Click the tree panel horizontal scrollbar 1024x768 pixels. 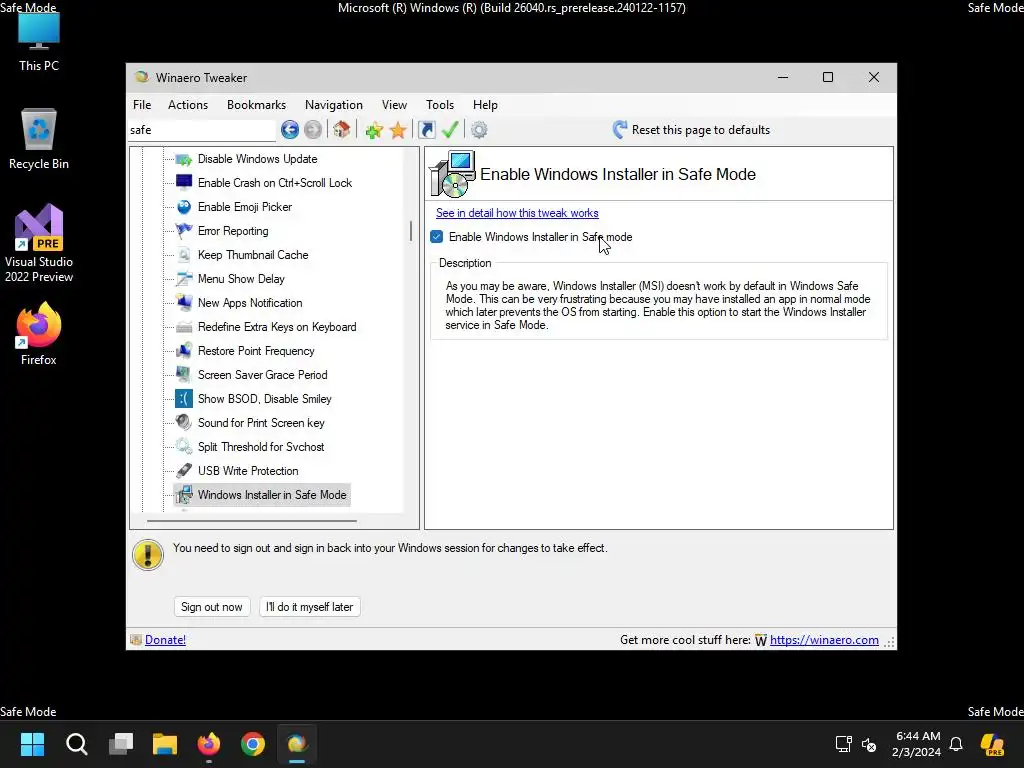pos(252,521)
